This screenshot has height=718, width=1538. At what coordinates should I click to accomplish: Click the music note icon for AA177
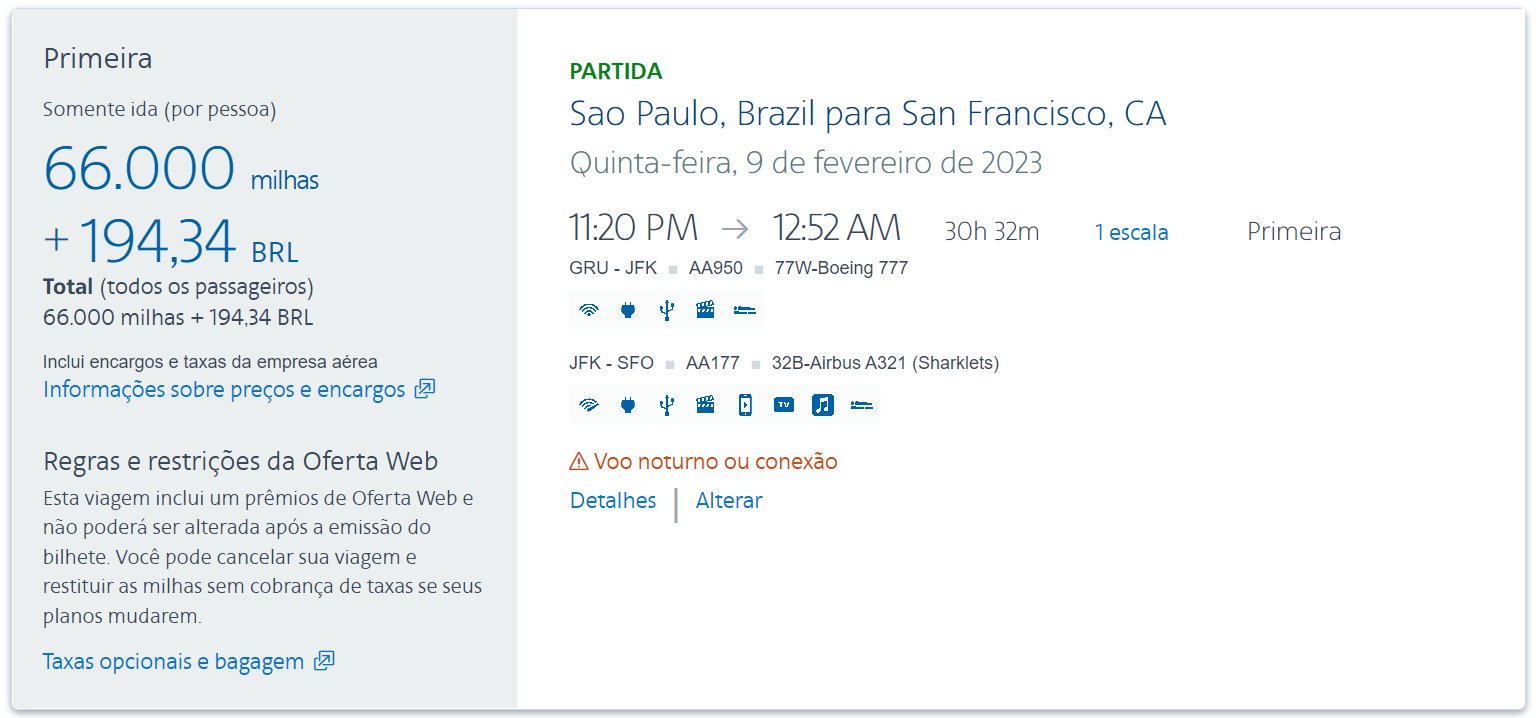822,405
